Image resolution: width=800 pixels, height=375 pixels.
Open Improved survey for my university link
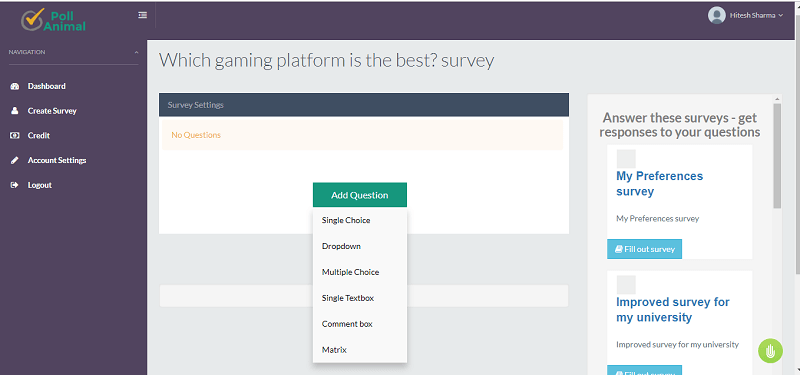(x=672, y=310)
